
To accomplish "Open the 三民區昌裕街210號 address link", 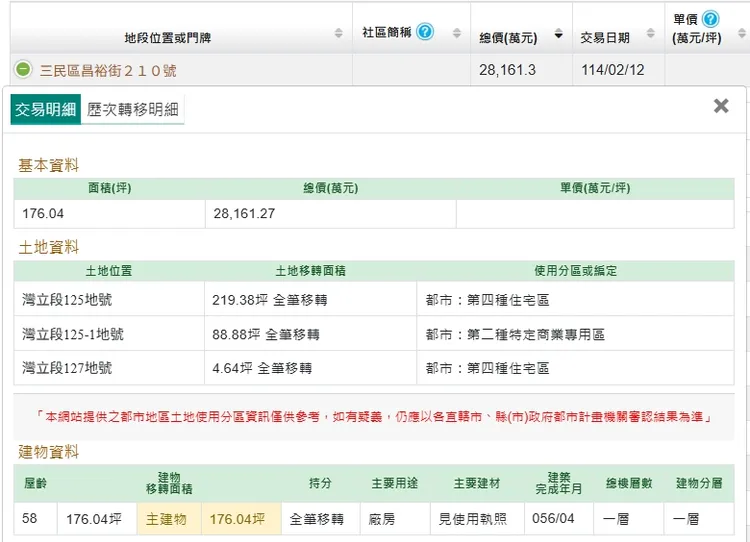I will tap(108, 71).
